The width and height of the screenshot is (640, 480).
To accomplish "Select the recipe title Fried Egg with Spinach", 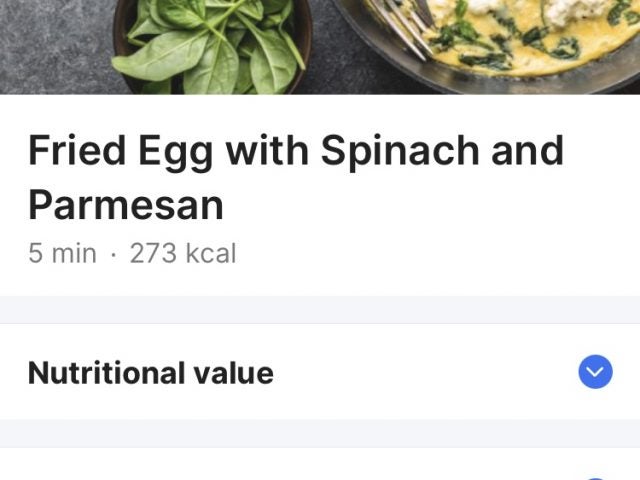I will click(295, 151).
